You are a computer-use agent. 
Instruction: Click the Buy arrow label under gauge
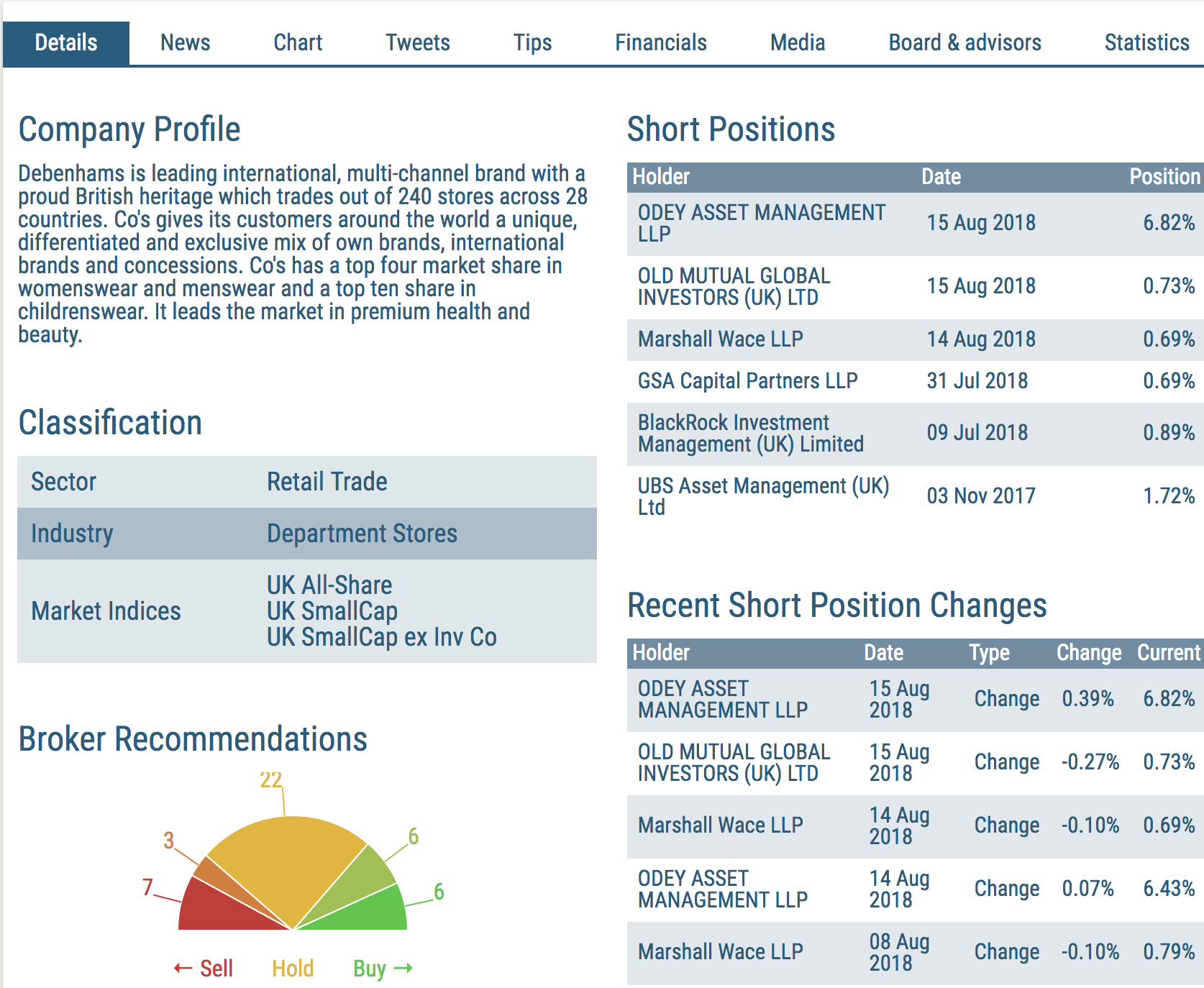[x=383, y=969]
